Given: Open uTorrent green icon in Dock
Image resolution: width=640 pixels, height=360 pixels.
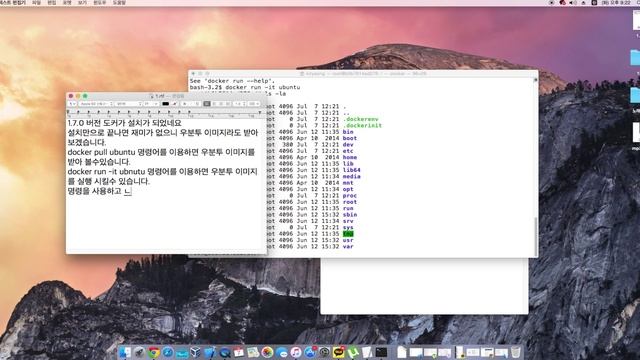Looking at the screenshot, I should (353, 352).
